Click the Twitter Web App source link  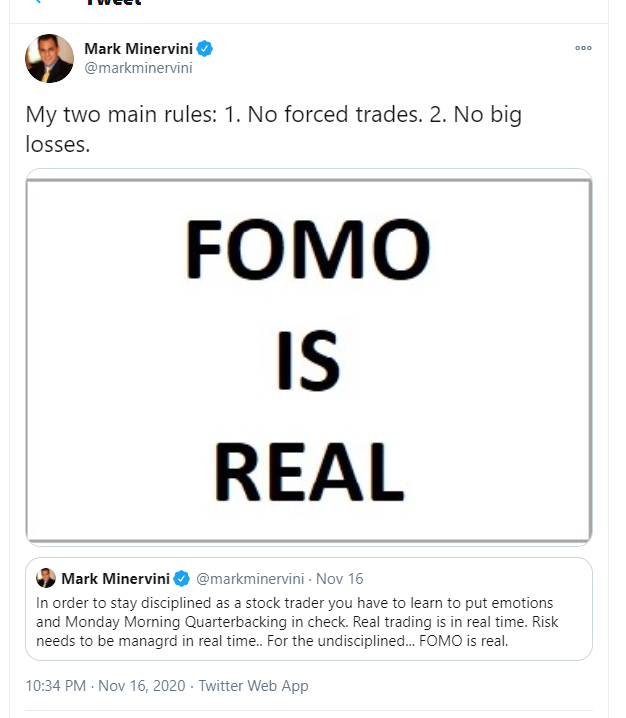click(253, 686)
